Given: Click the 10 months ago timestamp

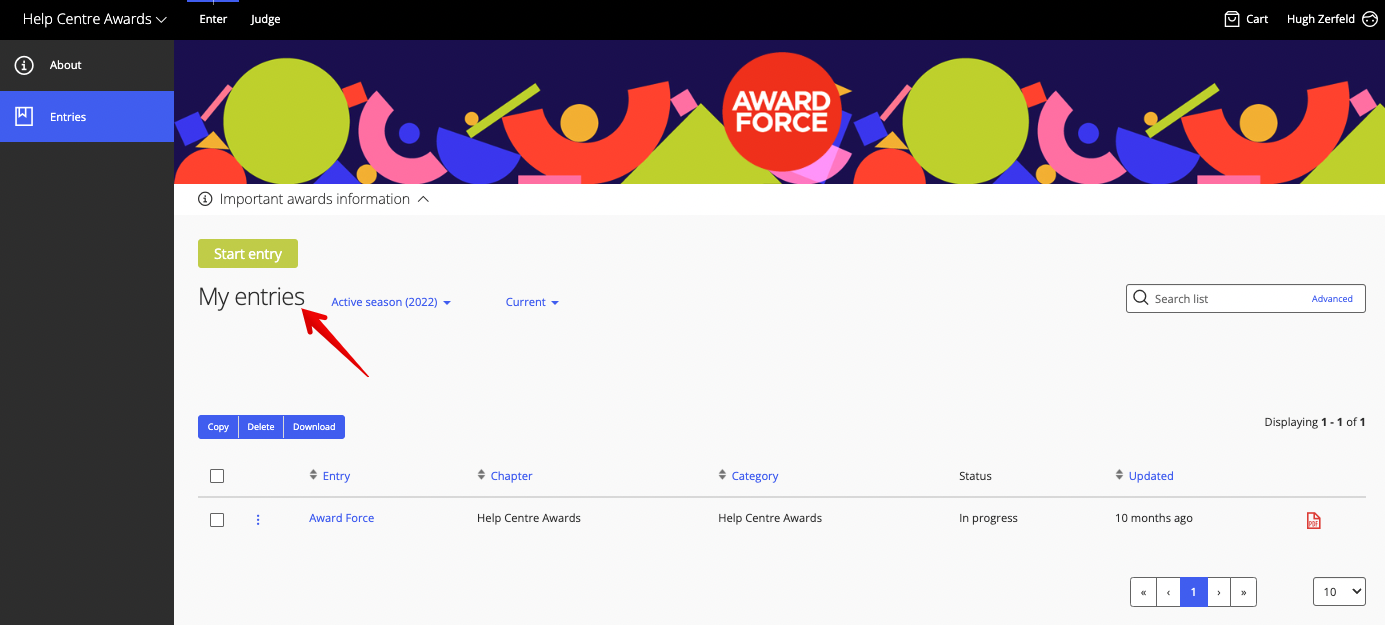Looking at the screenshot, I should [x=1154, y=518].
